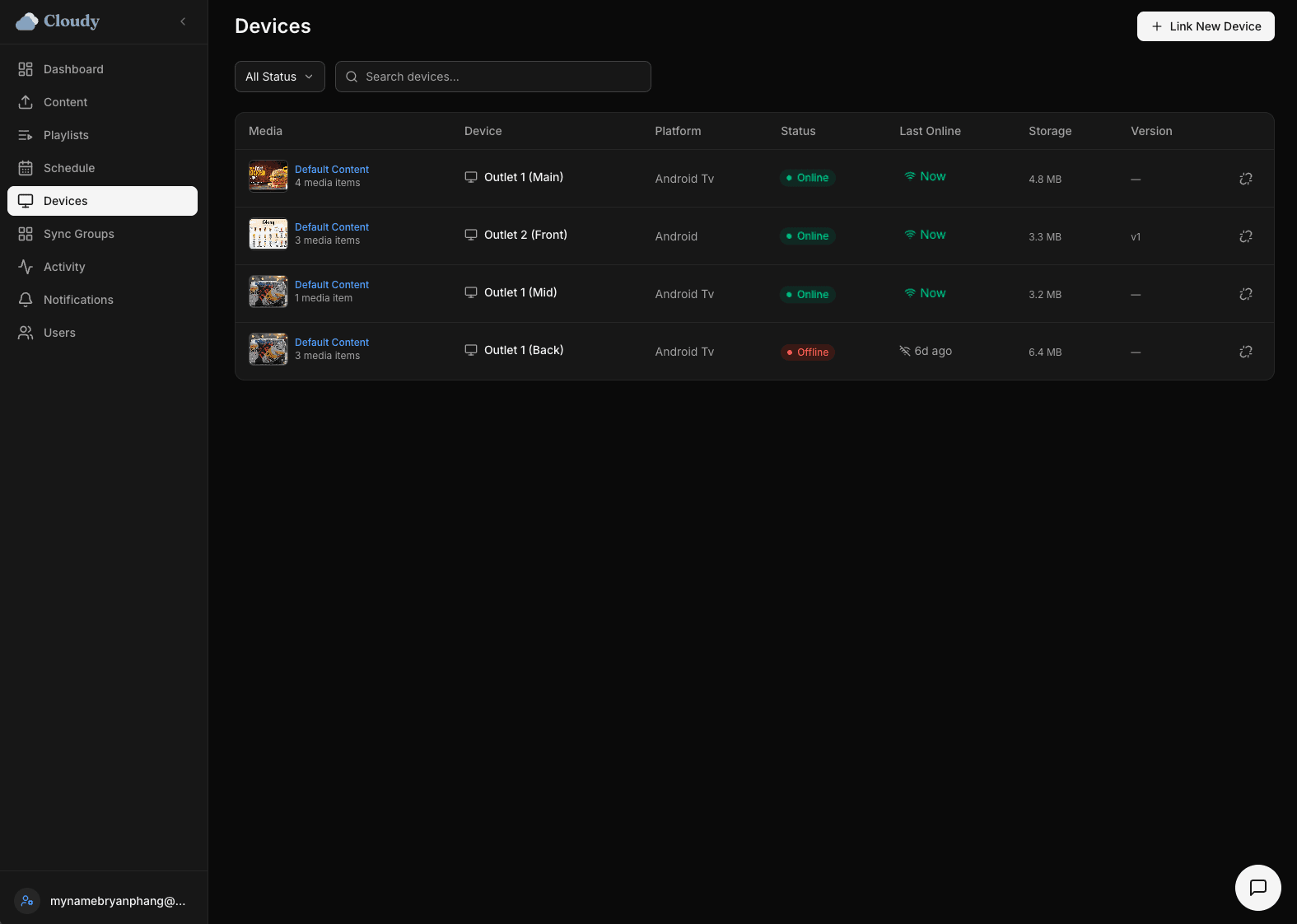
Task: Click the Sync Groups icon
Action: click(26, 234)
